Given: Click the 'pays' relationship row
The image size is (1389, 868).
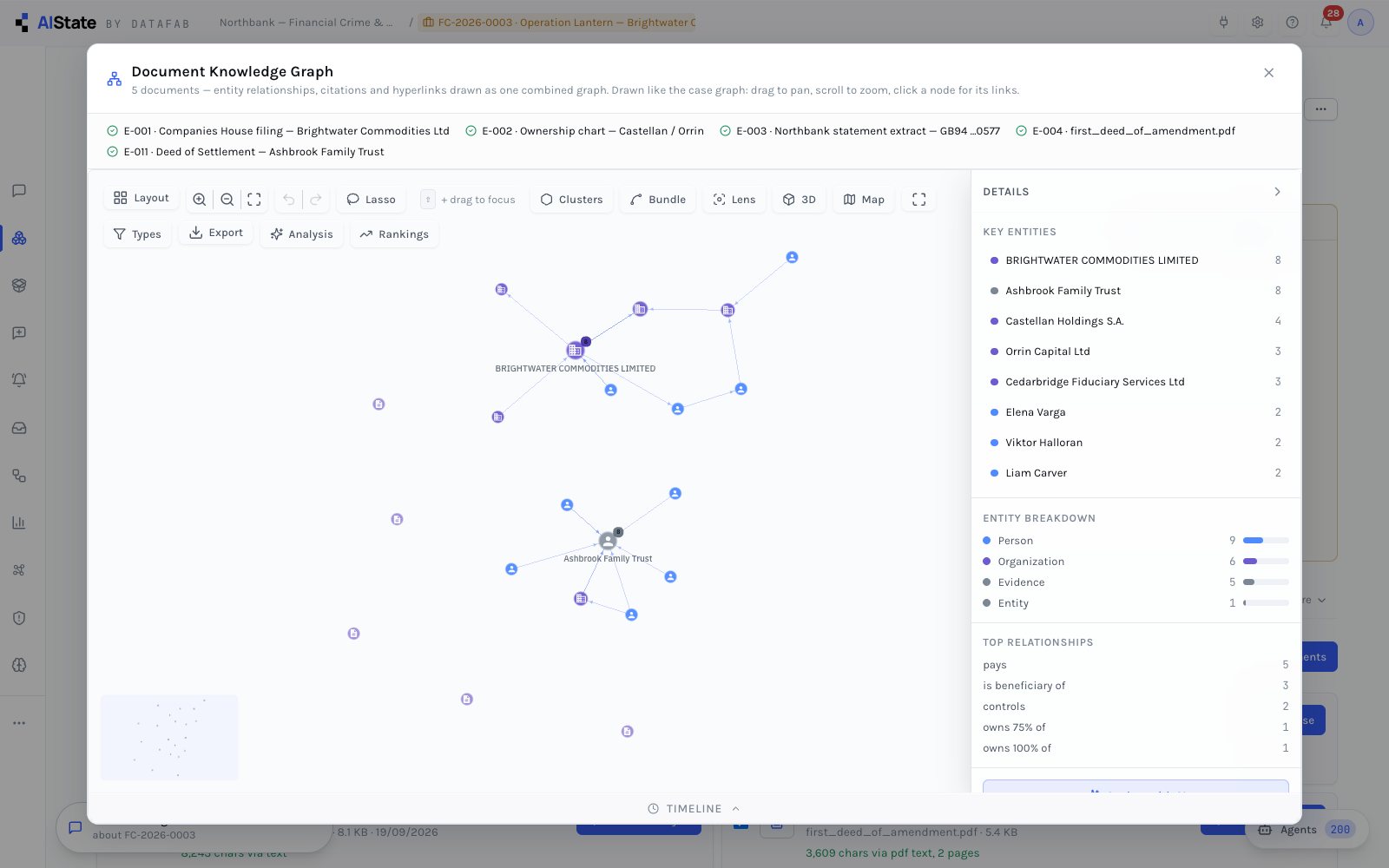Looking at the screenshot, I should [x=1136, y=665].
